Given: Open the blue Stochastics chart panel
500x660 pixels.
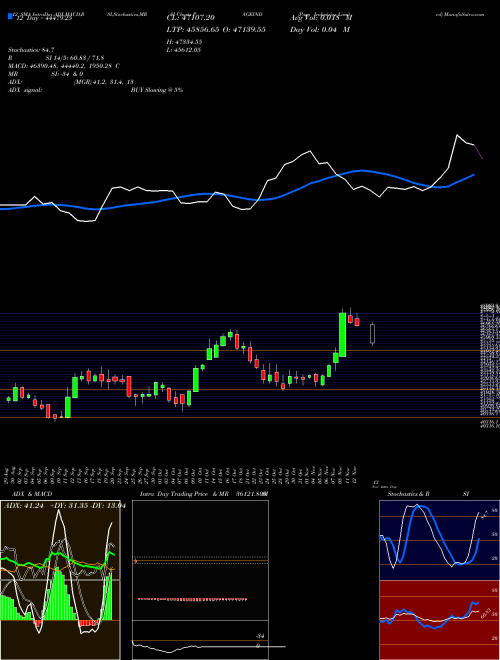Looking at the screenshot, I should (439, 540).
